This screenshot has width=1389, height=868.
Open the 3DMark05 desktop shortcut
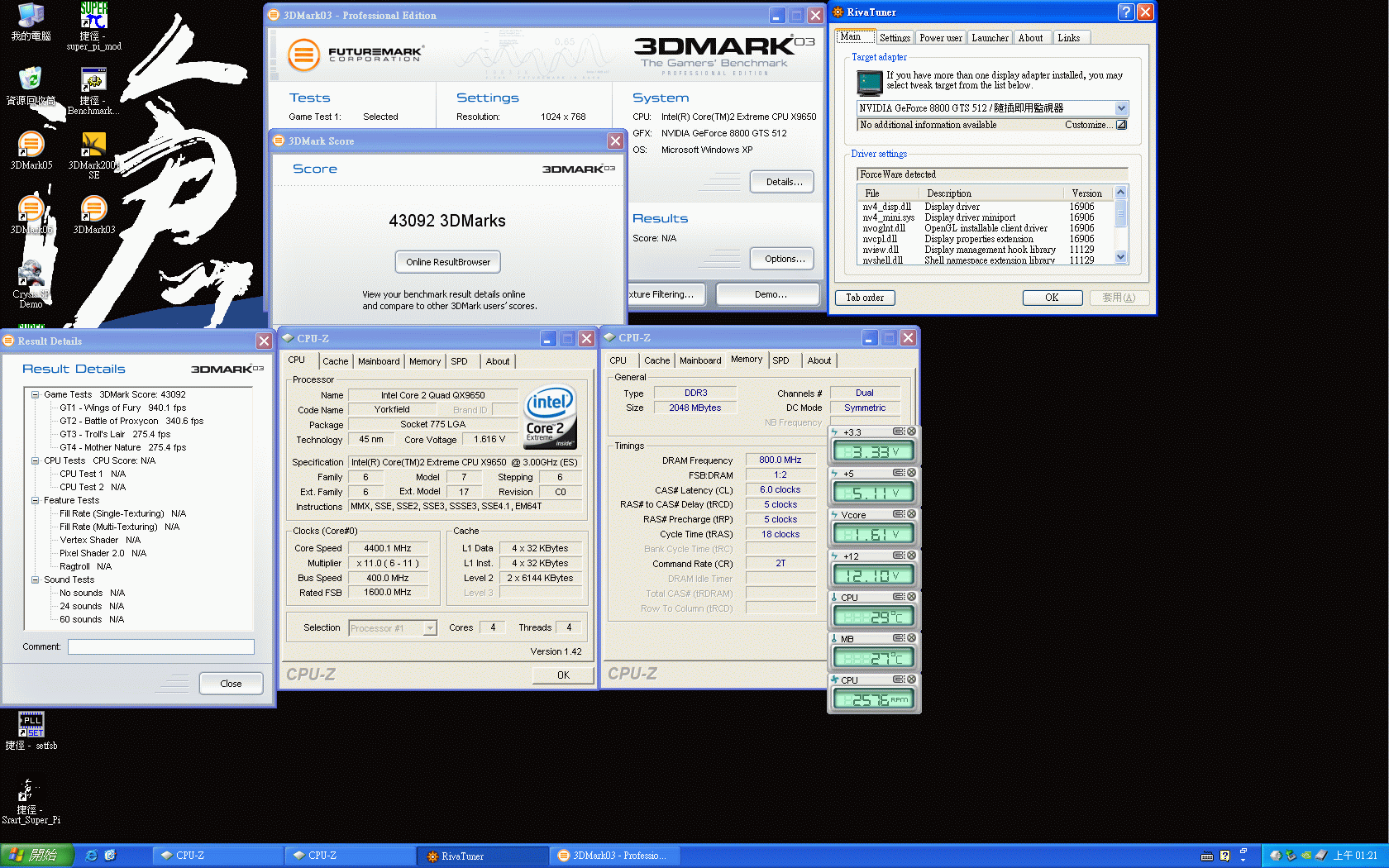(31, 150)
